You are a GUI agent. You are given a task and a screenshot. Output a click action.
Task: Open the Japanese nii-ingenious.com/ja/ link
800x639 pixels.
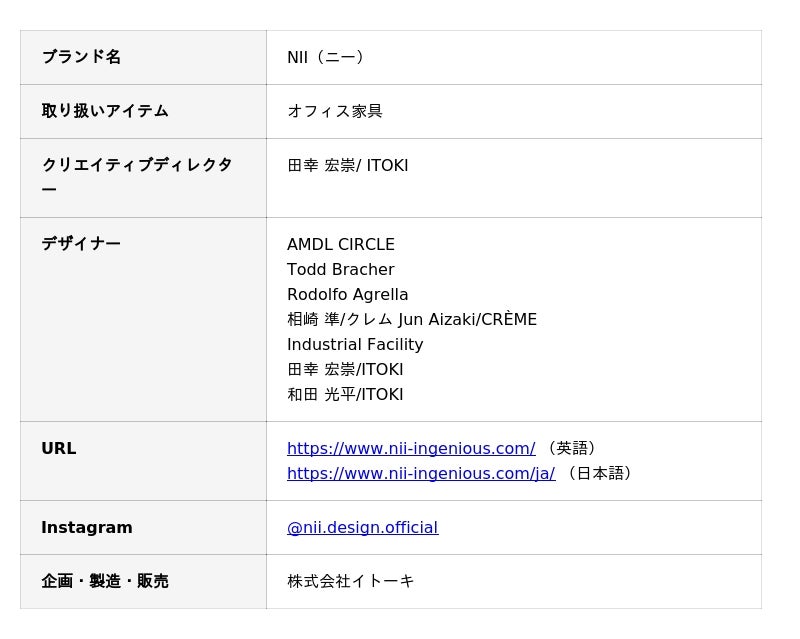click(x=420, y=473)
